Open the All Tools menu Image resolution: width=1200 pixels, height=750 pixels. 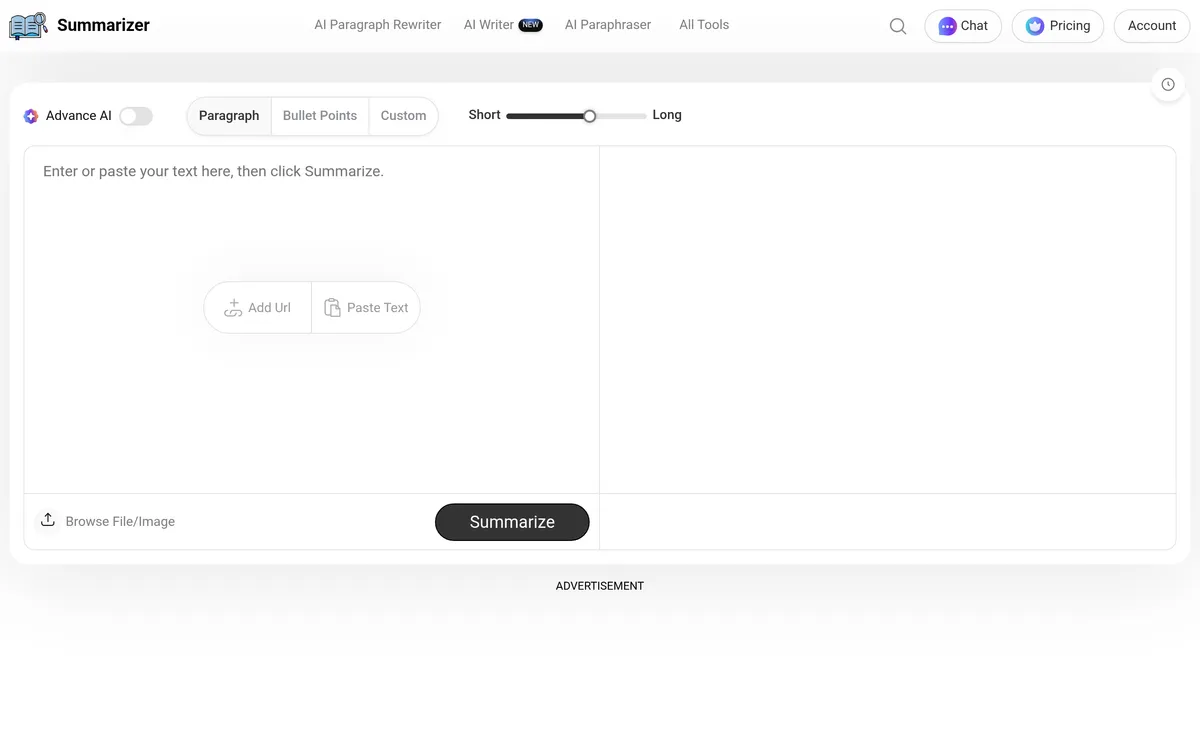click(x=704, y=25)
